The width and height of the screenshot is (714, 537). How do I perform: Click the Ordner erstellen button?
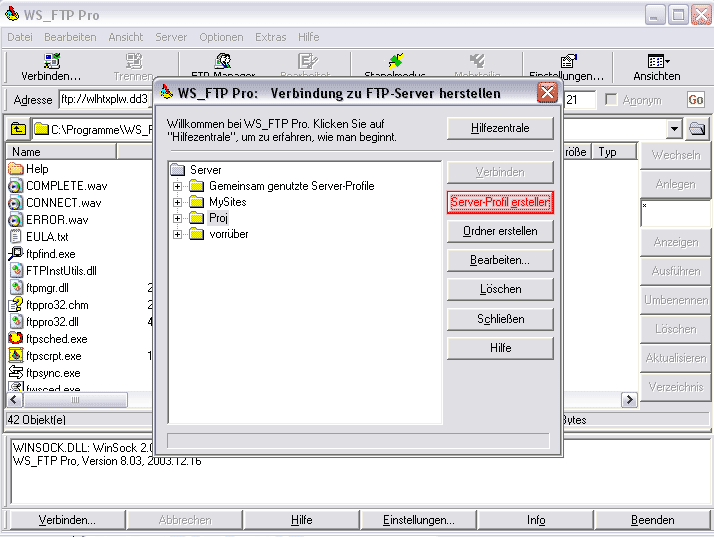(500, 231)
